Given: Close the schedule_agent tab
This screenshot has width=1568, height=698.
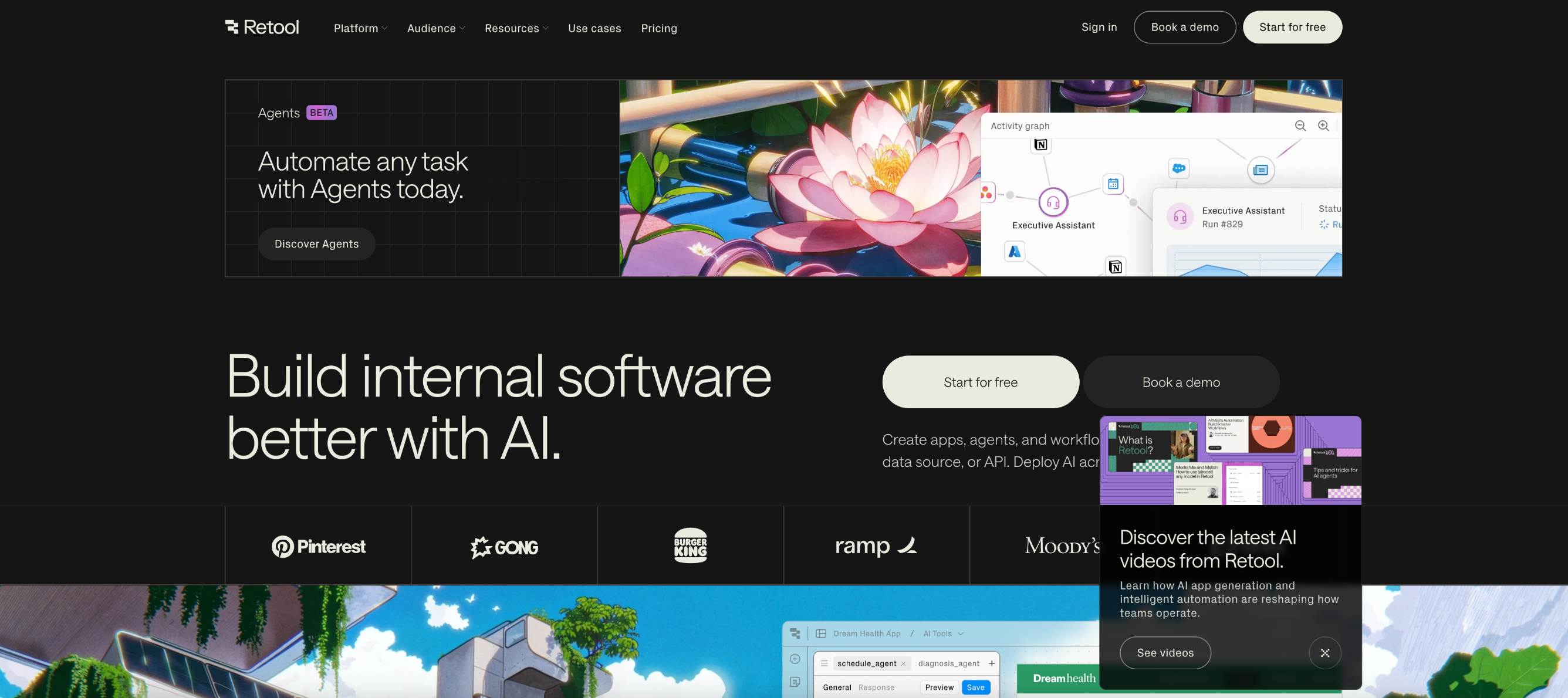Looking at the screenshot, I should pyautogui.click(x=903, y=664).
